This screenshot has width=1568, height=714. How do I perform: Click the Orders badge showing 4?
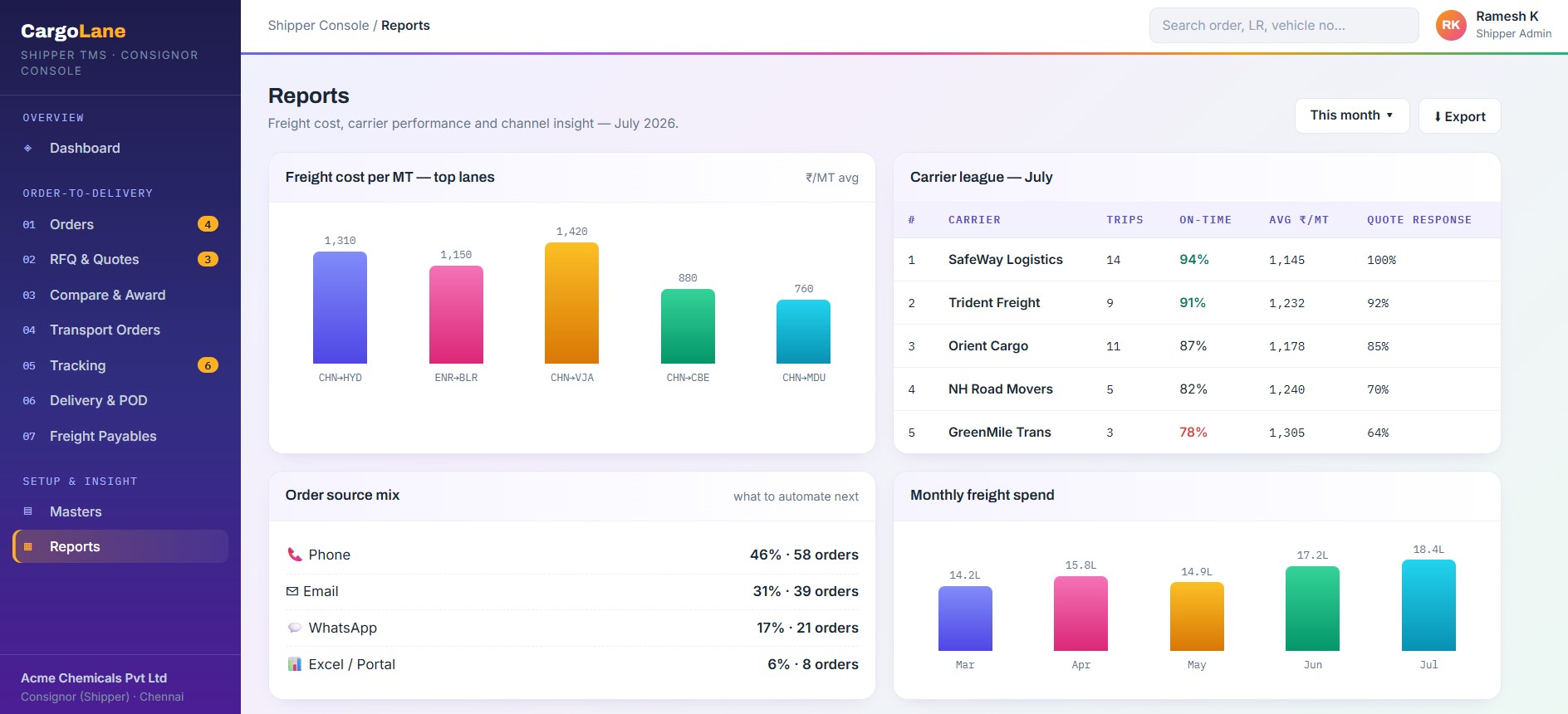pos(208,224)
